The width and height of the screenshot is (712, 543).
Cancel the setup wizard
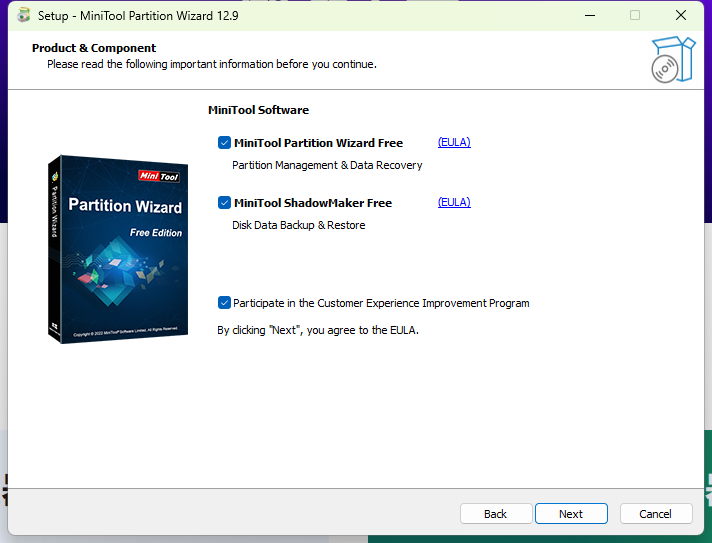[656, 513]
